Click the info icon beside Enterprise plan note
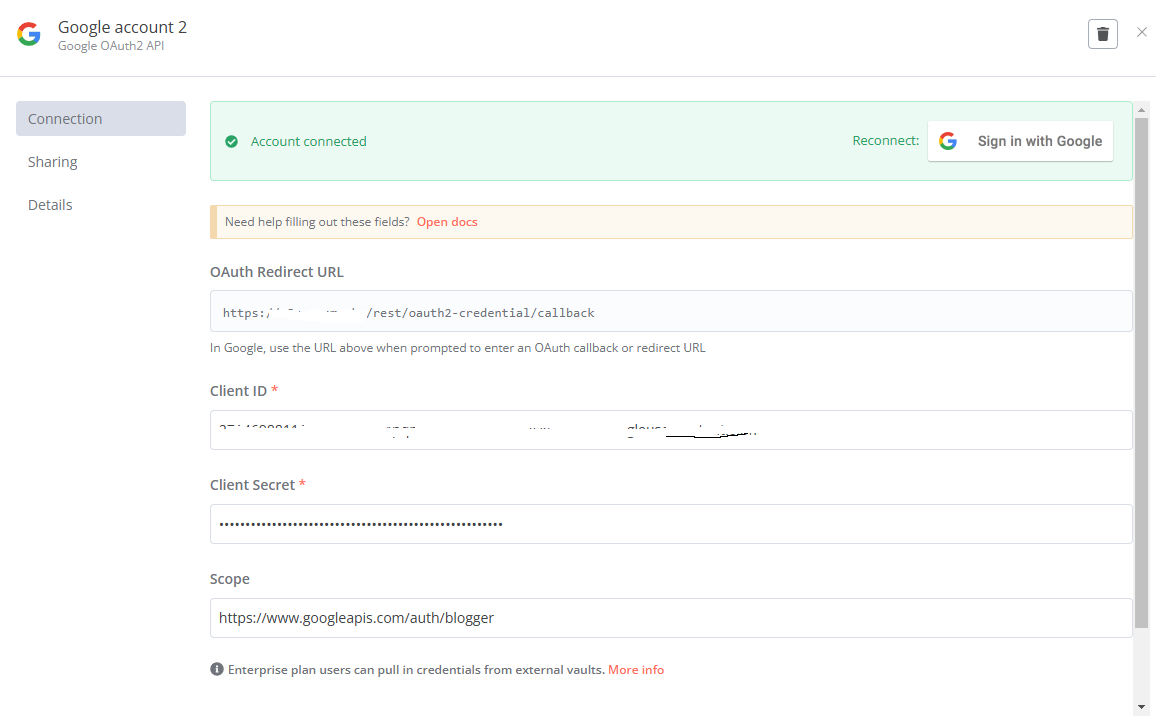 coord(217,669)
